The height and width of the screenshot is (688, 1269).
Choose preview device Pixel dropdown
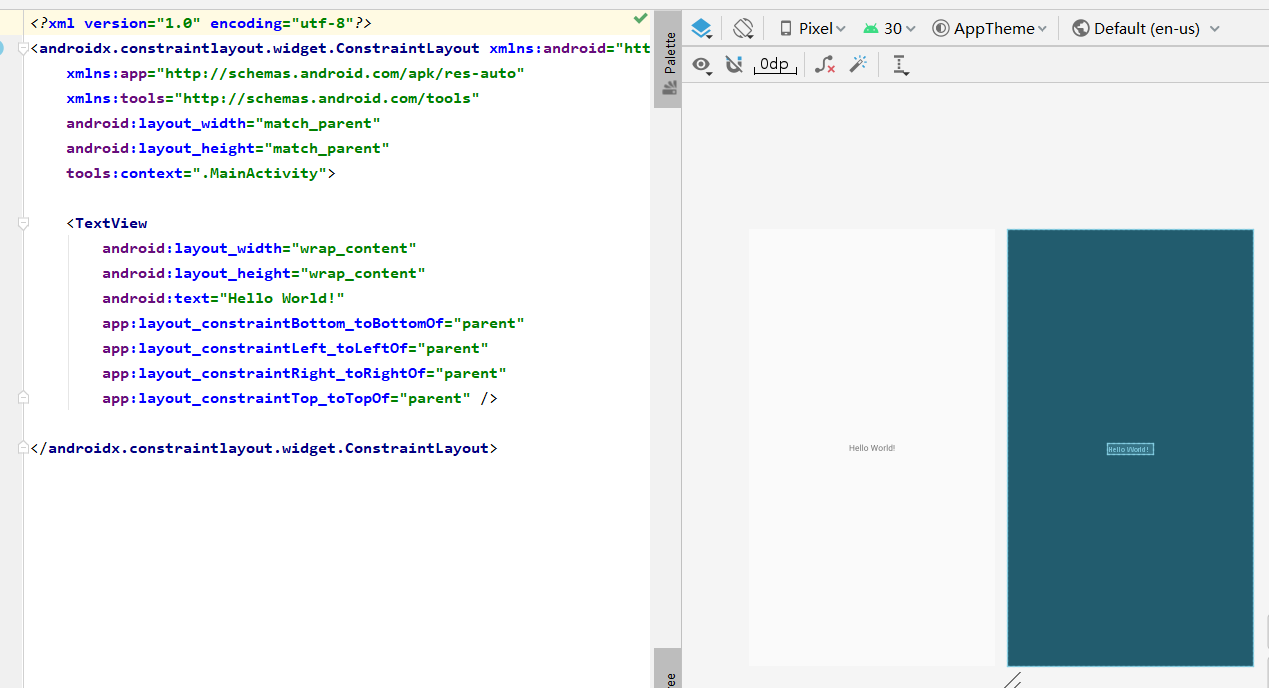[813, 29]
